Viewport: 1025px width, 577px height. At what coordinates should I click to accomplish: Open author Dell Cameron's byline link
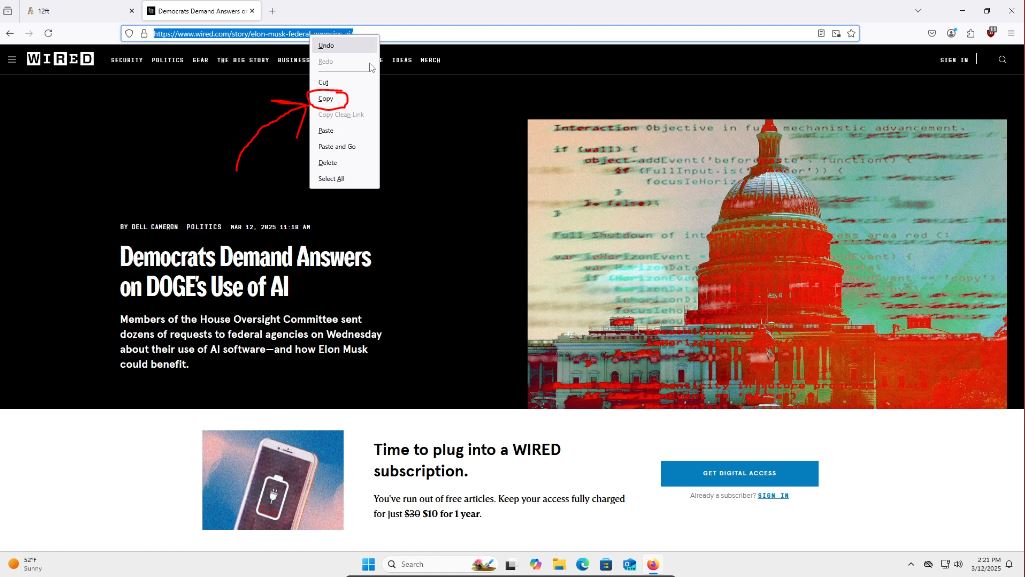pyautogui.click(x=154, y=227)
